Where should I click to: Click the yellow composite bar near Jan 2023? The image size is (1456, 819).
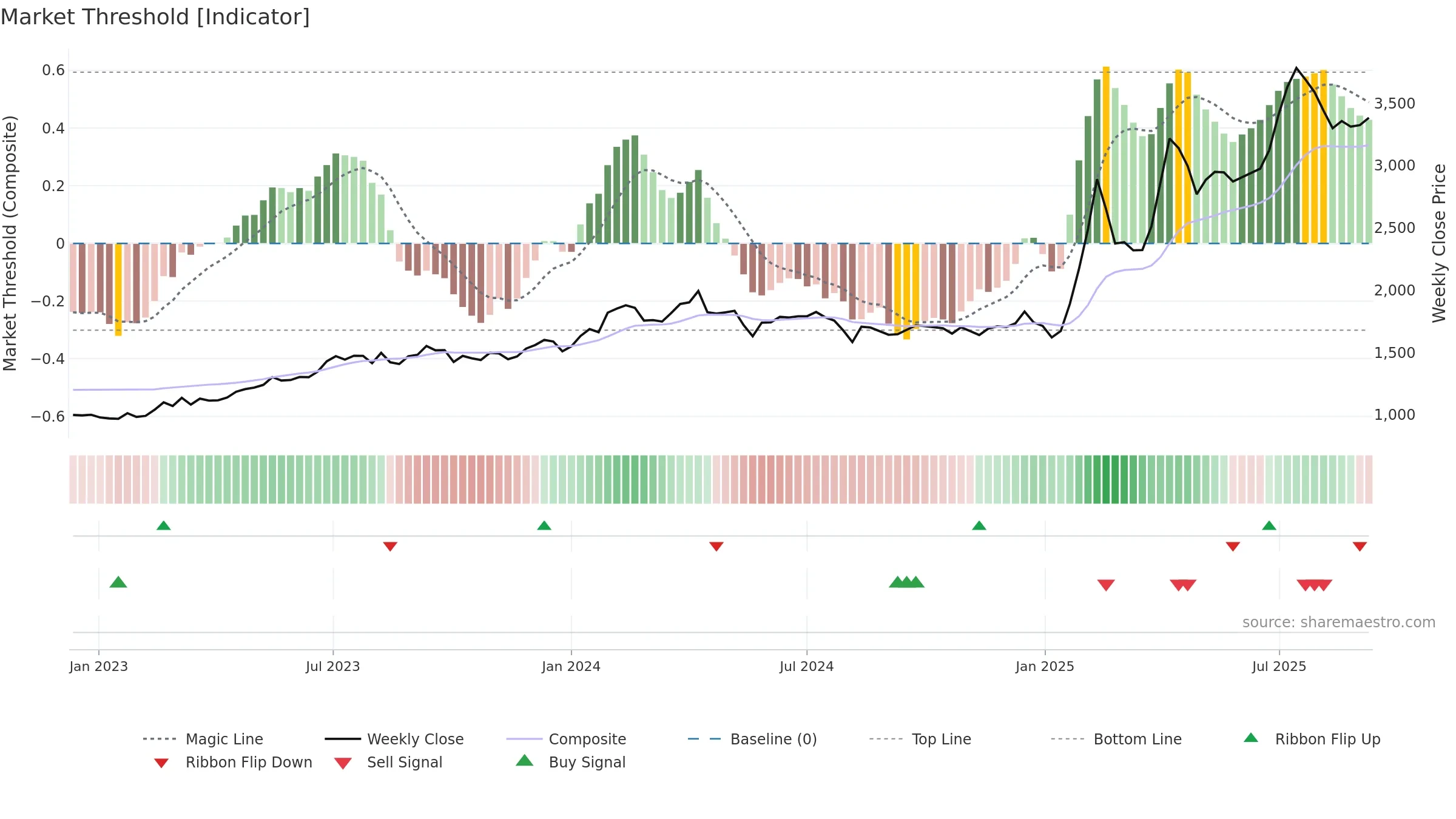(118, 289)
